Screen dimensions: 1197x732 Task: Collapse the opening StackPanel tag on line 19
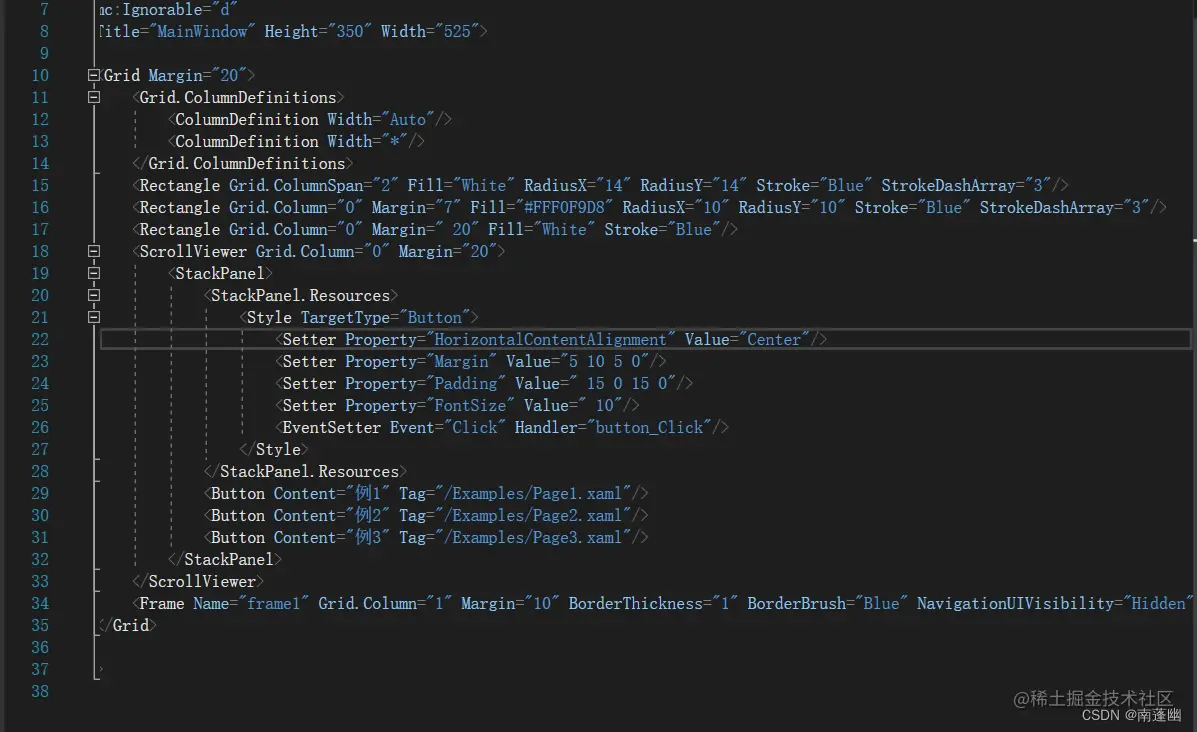(94, 273)
